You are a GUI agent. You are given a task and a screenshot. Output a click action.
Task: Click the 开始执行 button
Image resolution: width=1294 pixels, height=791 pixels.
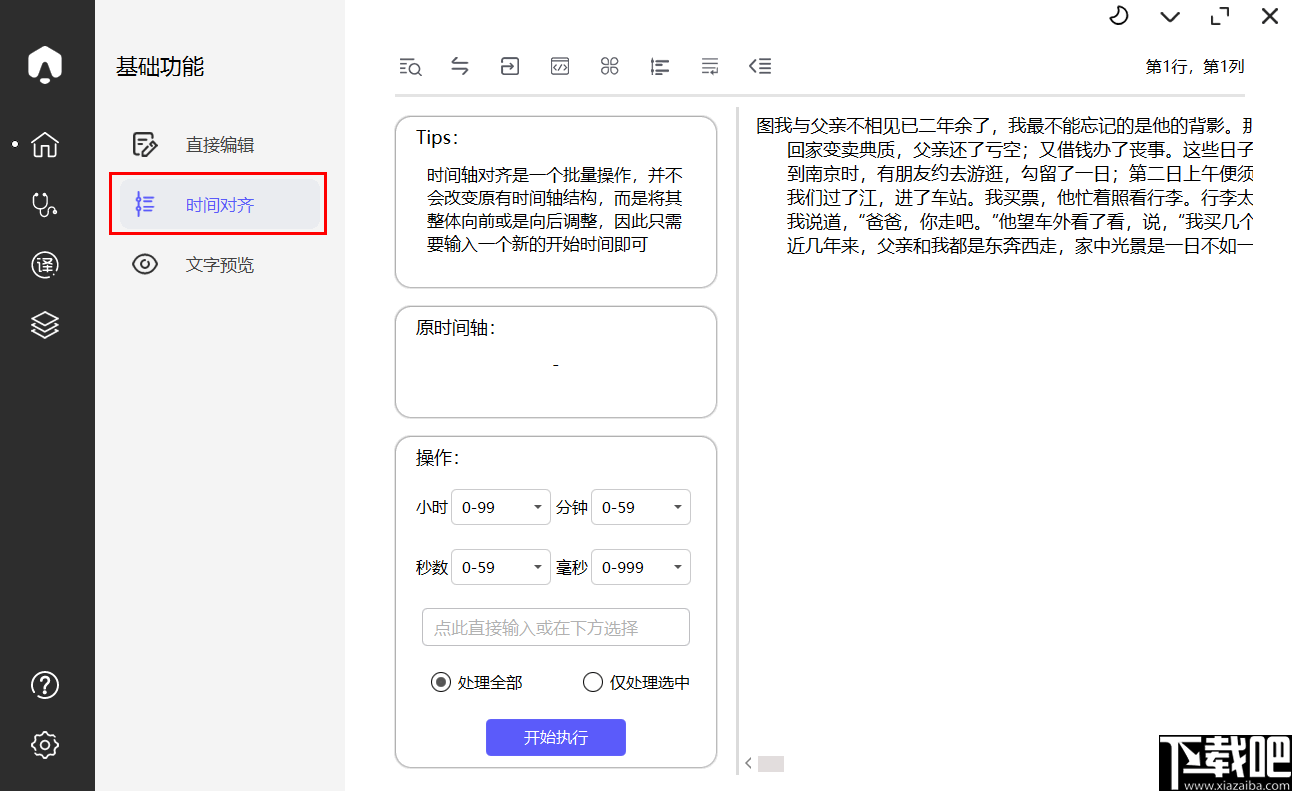[556, 738]
